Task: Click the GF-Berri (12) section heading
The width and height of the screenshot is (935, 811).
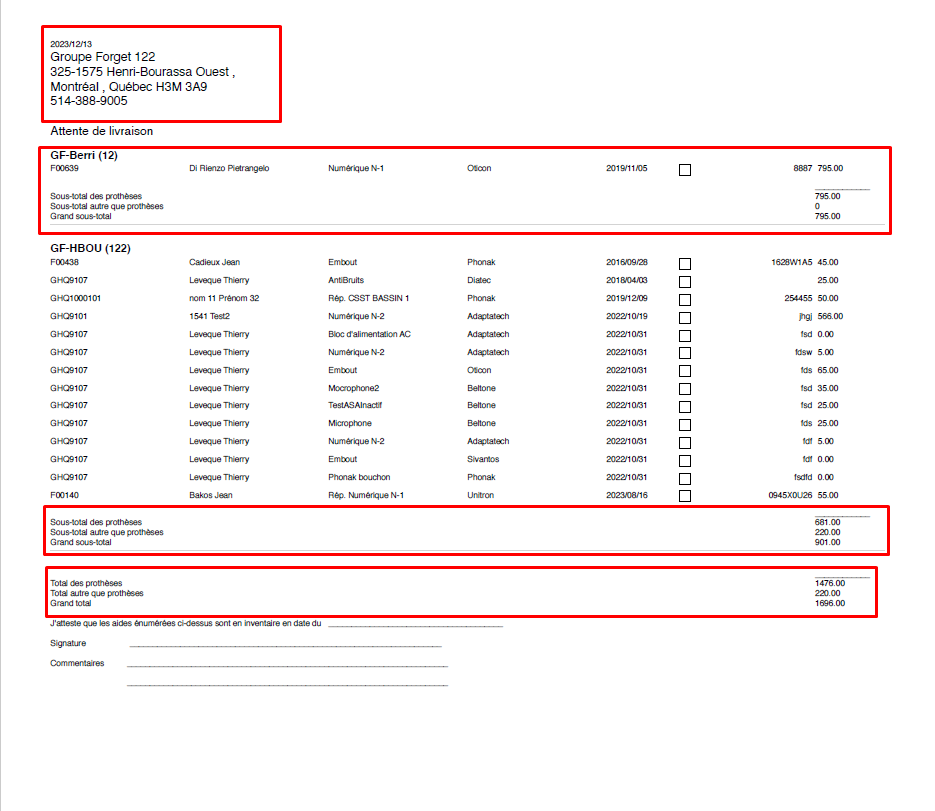Action: [84, 156]
